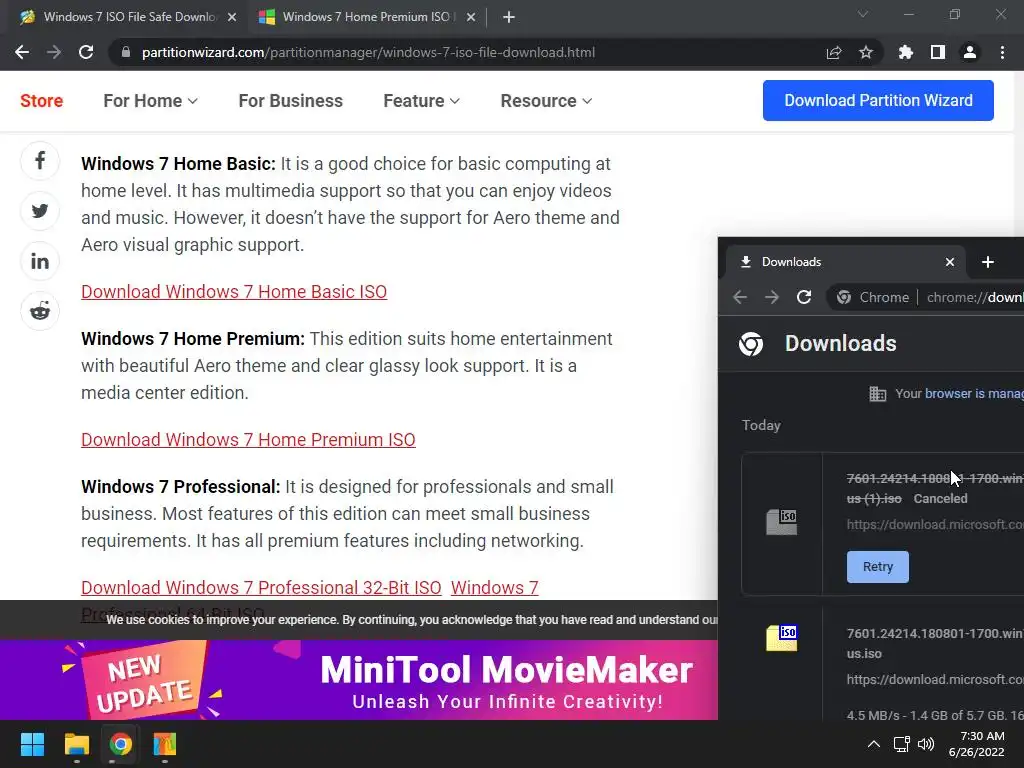Image resolution: width=1024 pixels, height=768 pixels.
Task: Open the network tray icon
Action: click(902, 744)
